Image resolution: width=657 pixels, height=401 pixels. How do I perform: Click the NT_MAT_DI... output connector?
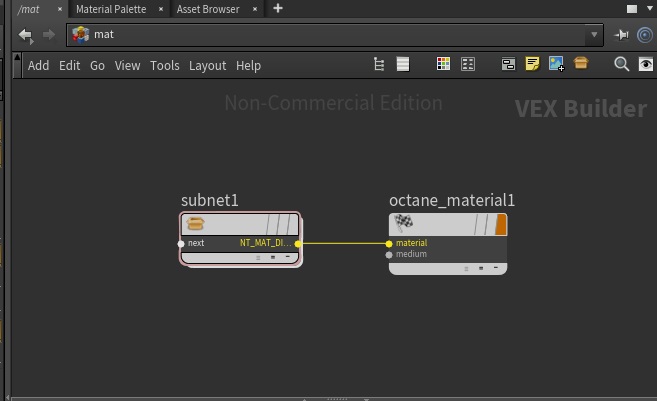coord(297,243)
